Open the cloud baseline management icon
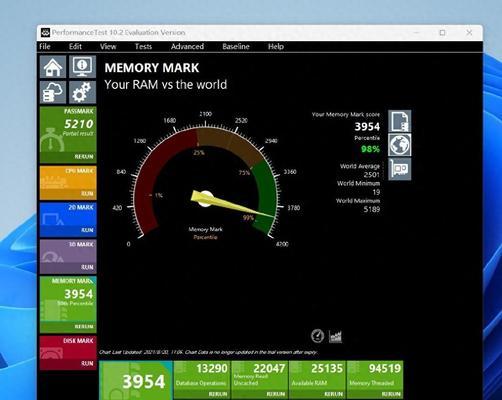Screen dimensions: 502x400 pyautogui.click(x=53, y=92)
